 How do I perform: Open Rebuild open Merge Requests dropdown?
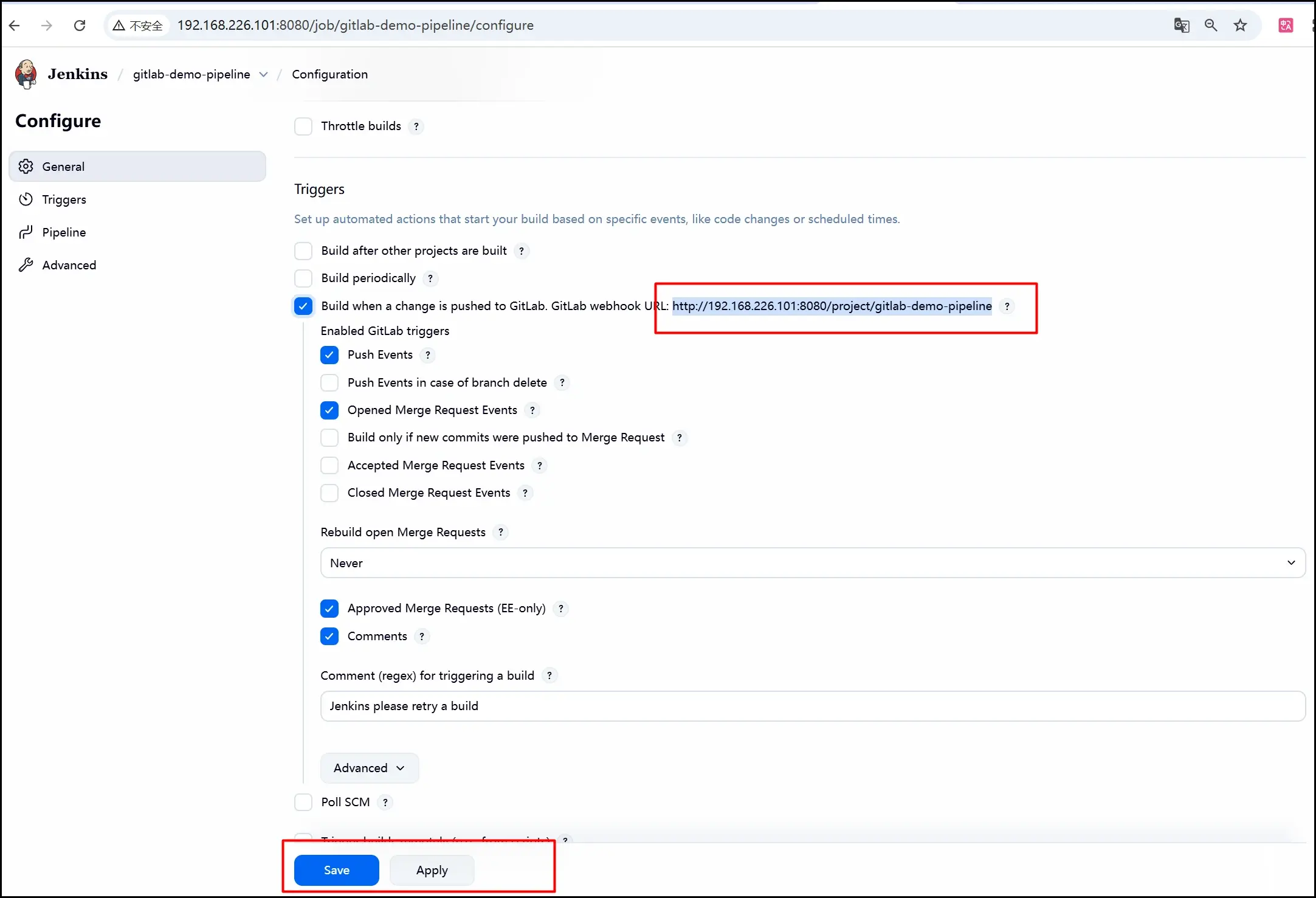click(812, 563)
